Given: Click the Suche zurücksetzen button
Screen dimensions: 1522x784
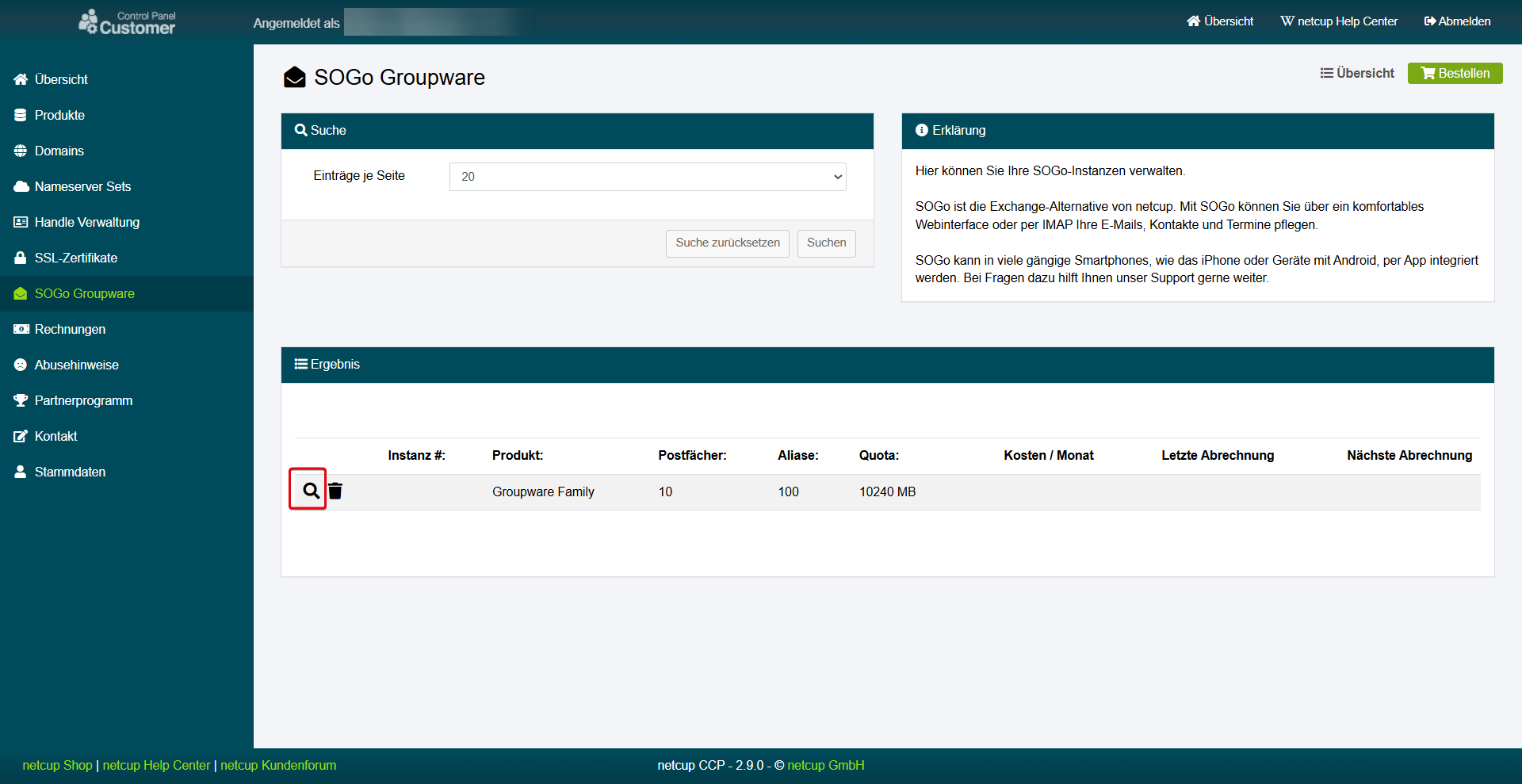Looking at the screenshot, I should pyautogui.click(x=727, y=243).
